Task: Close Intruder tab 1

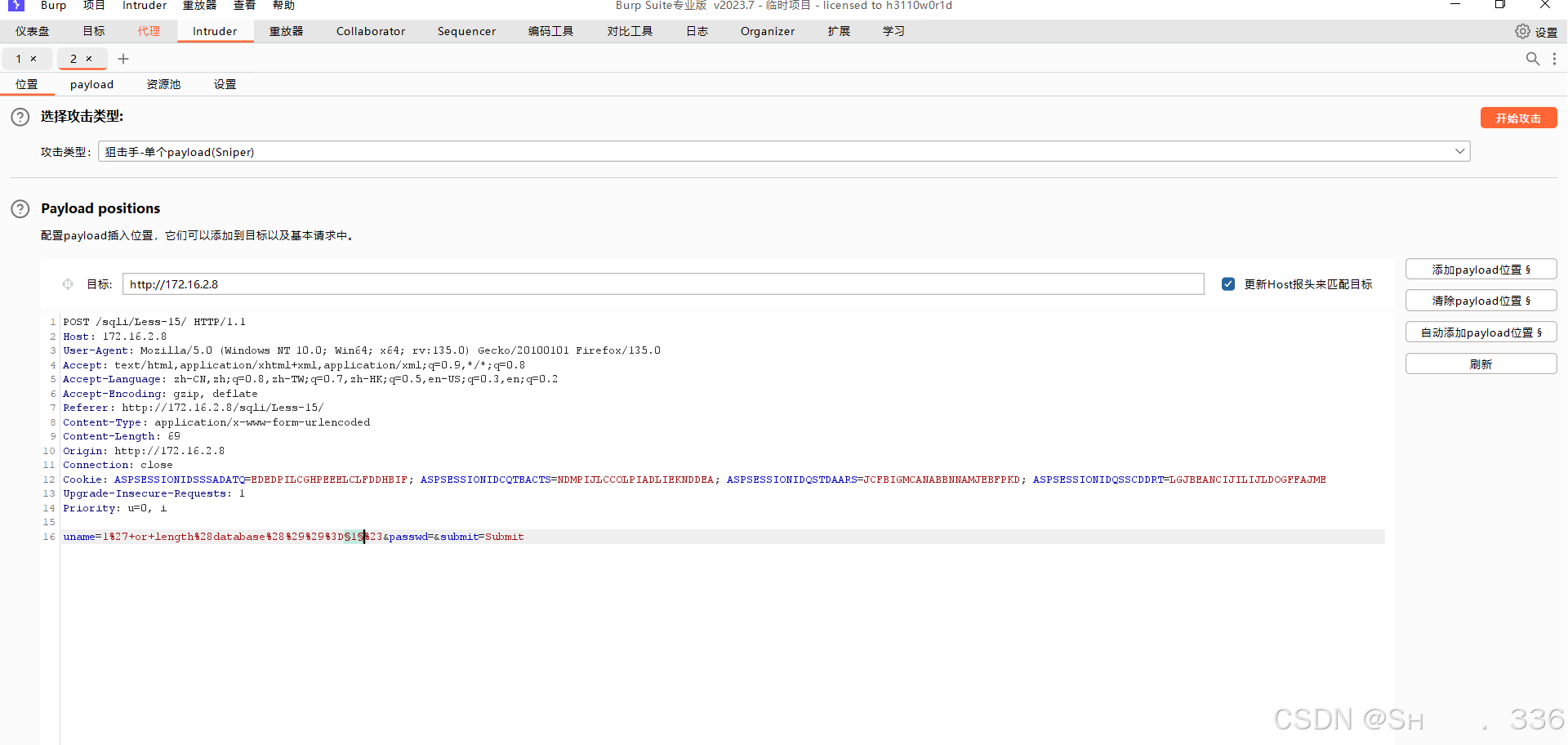Action: click(x=33, y=59)
